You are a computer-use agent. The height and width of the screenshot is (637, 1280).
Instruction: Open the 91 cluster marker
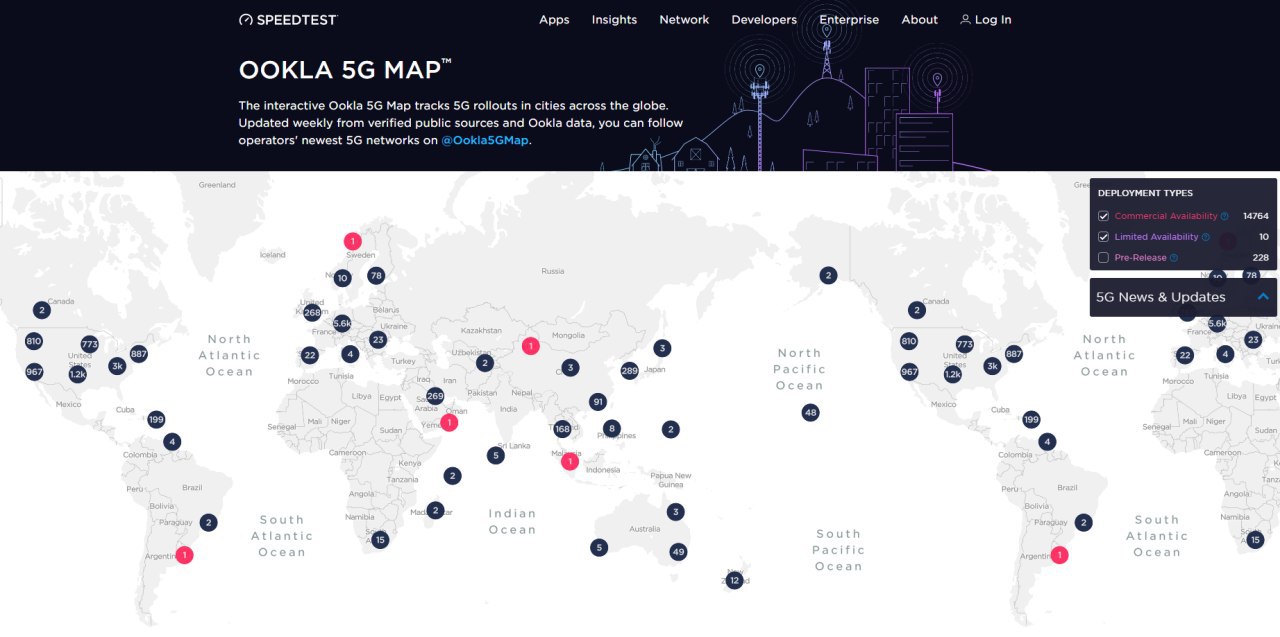pos(598,402)
